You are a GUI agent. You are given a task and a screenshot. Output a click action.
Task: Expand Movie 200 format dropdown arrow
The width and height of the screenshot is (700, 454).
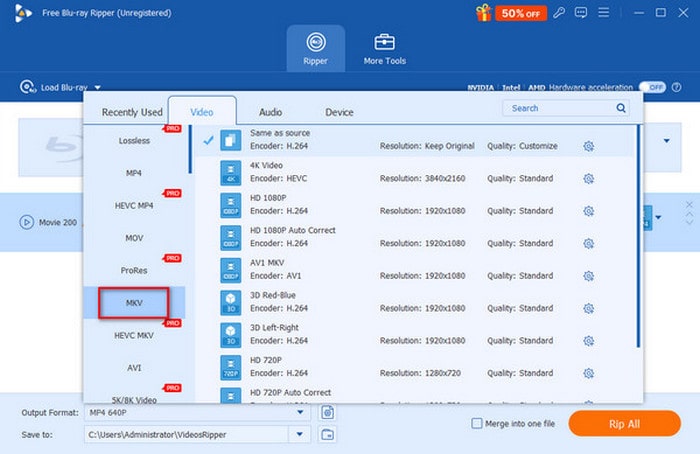(658, 217)
